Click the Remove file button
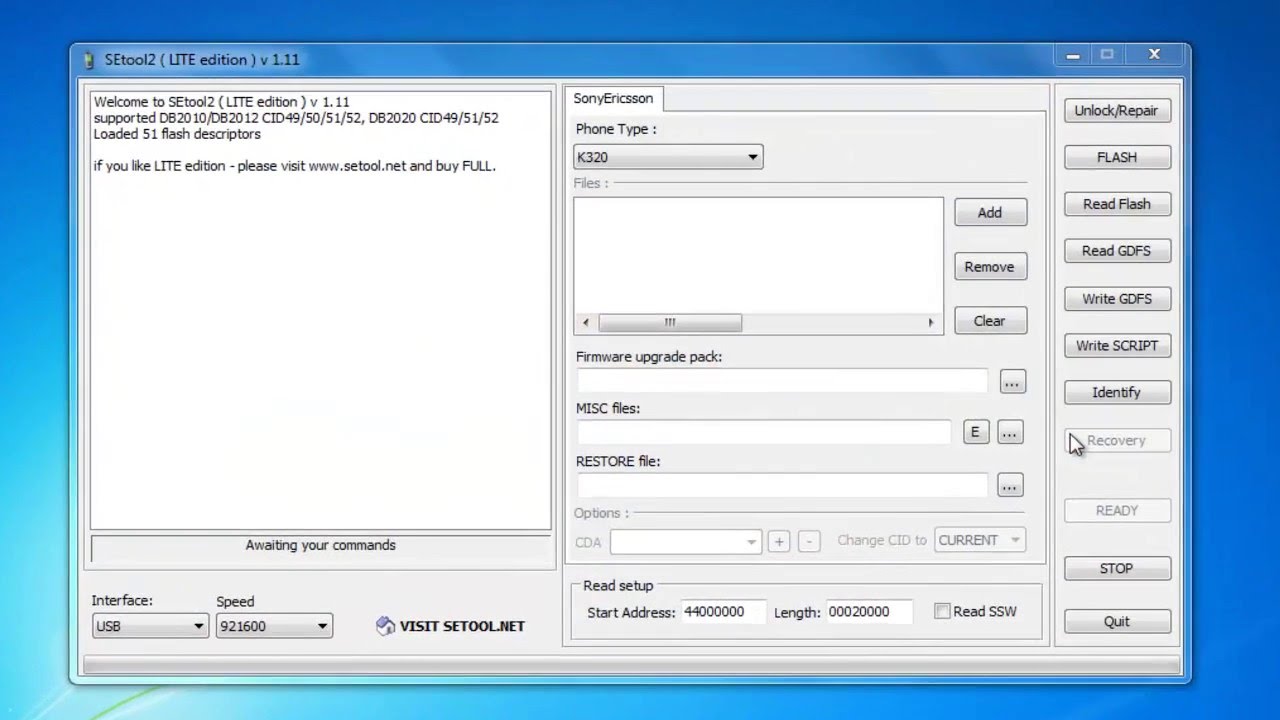 (x=989, y=267)
